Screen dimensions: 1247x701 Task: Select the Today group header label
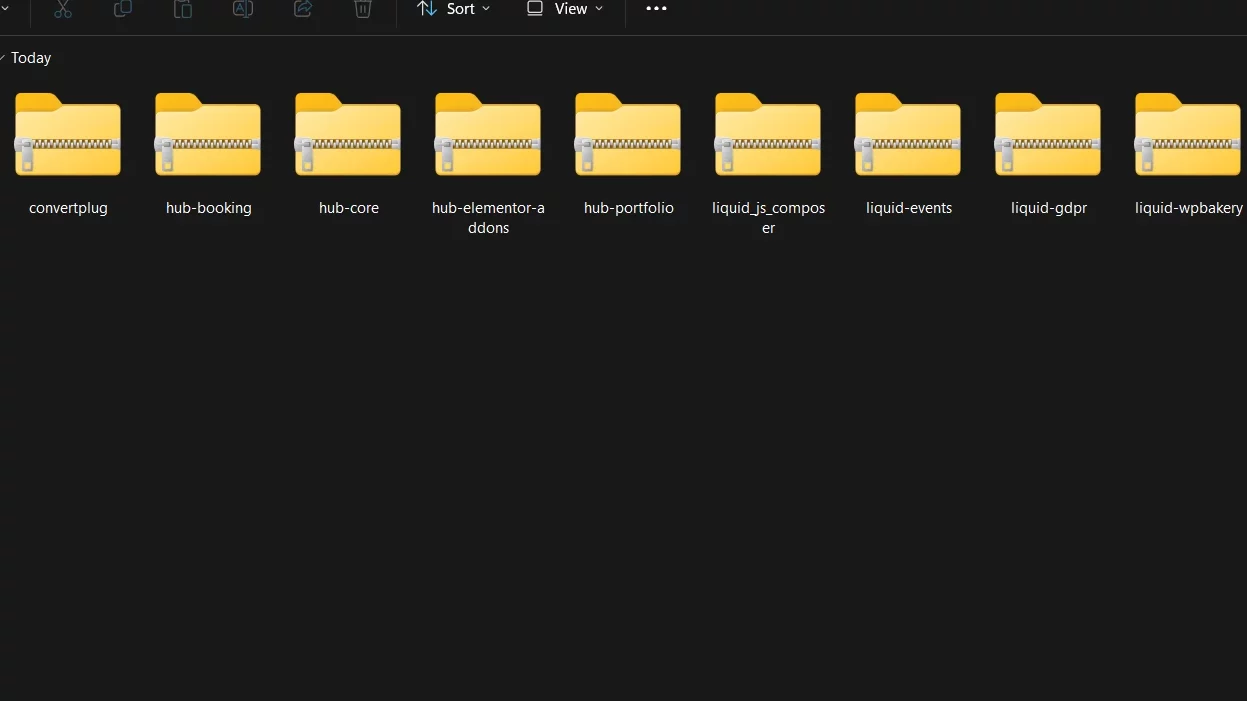coord(31,58)
